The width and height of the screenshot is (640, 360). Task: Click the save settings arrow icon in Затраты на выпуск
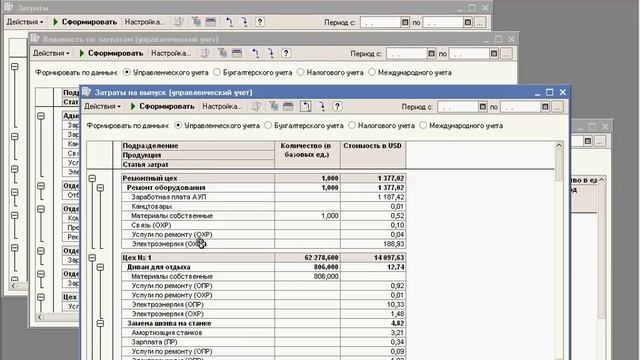point(322,107)
